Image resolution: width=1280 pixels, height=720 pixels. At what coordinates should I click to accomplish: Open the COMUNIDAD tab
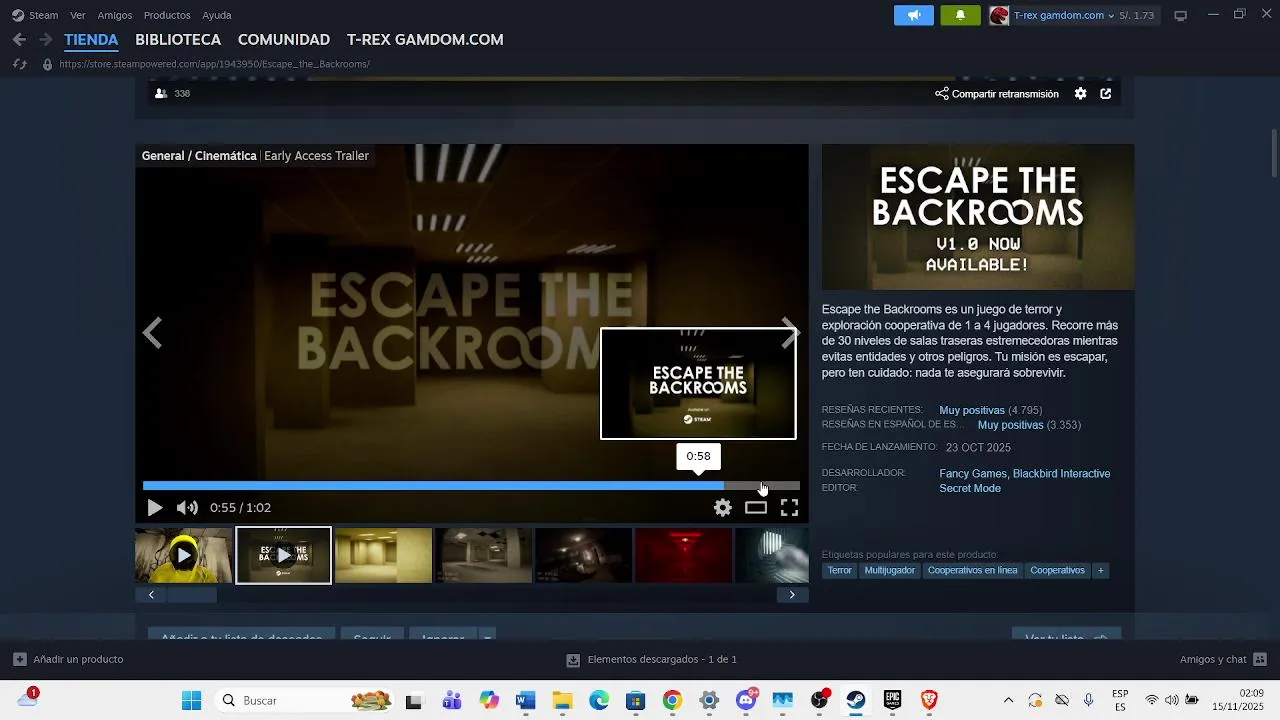(x=284, y=40)
